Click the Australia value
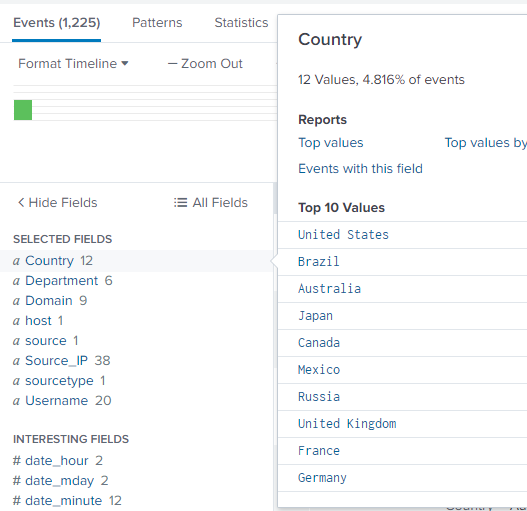This screenshot has width=527, height=511. (x=329, y=289)
